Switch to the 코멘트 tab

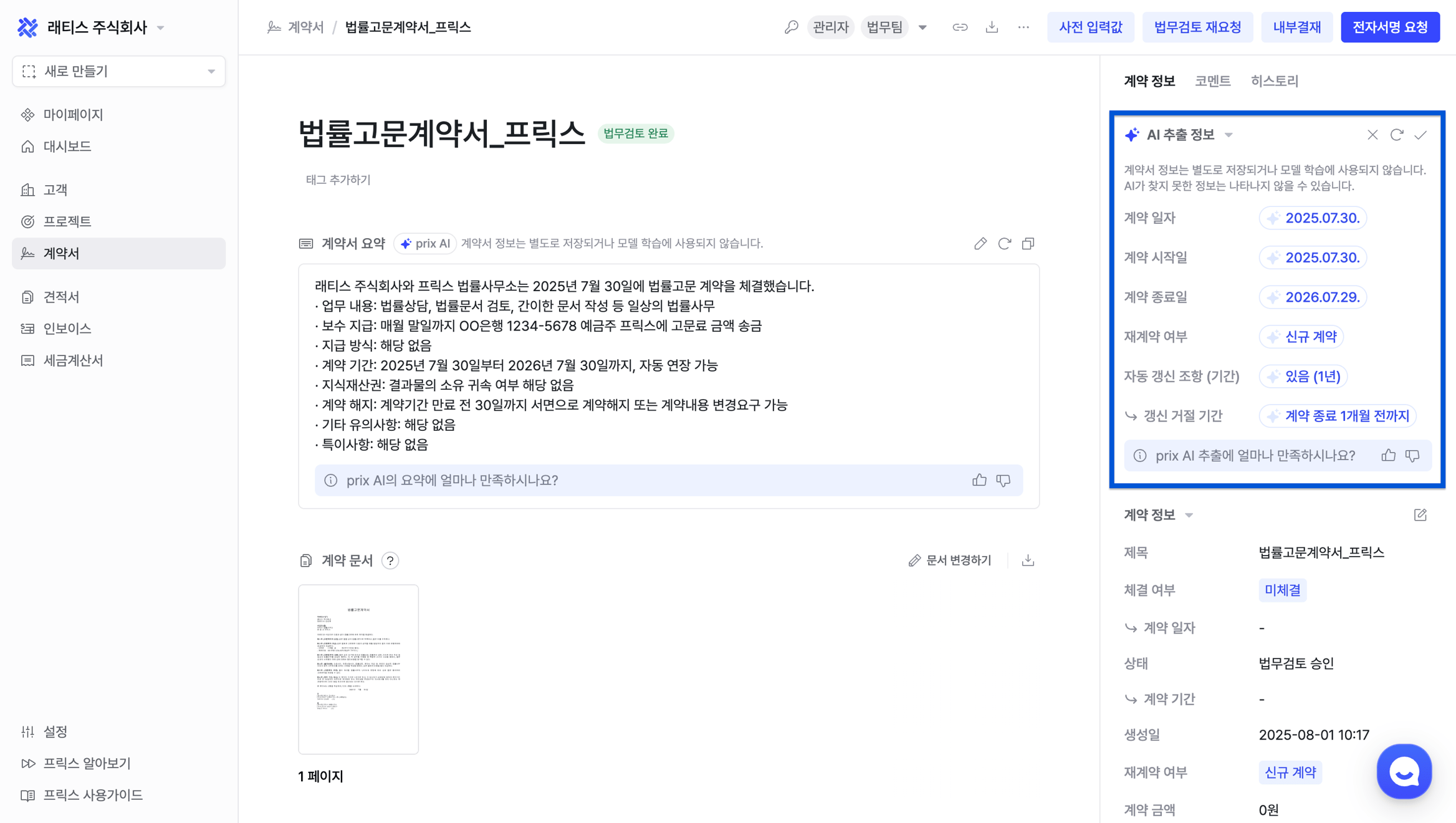pos(1212,81)
